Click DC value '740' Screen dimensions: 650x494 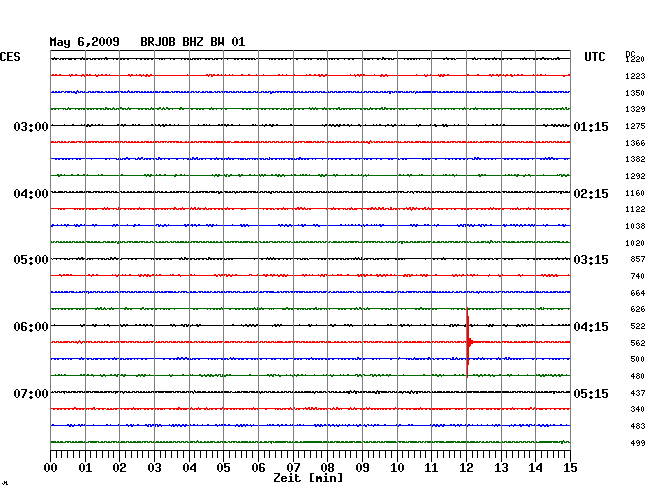click(x=638, y=276)
